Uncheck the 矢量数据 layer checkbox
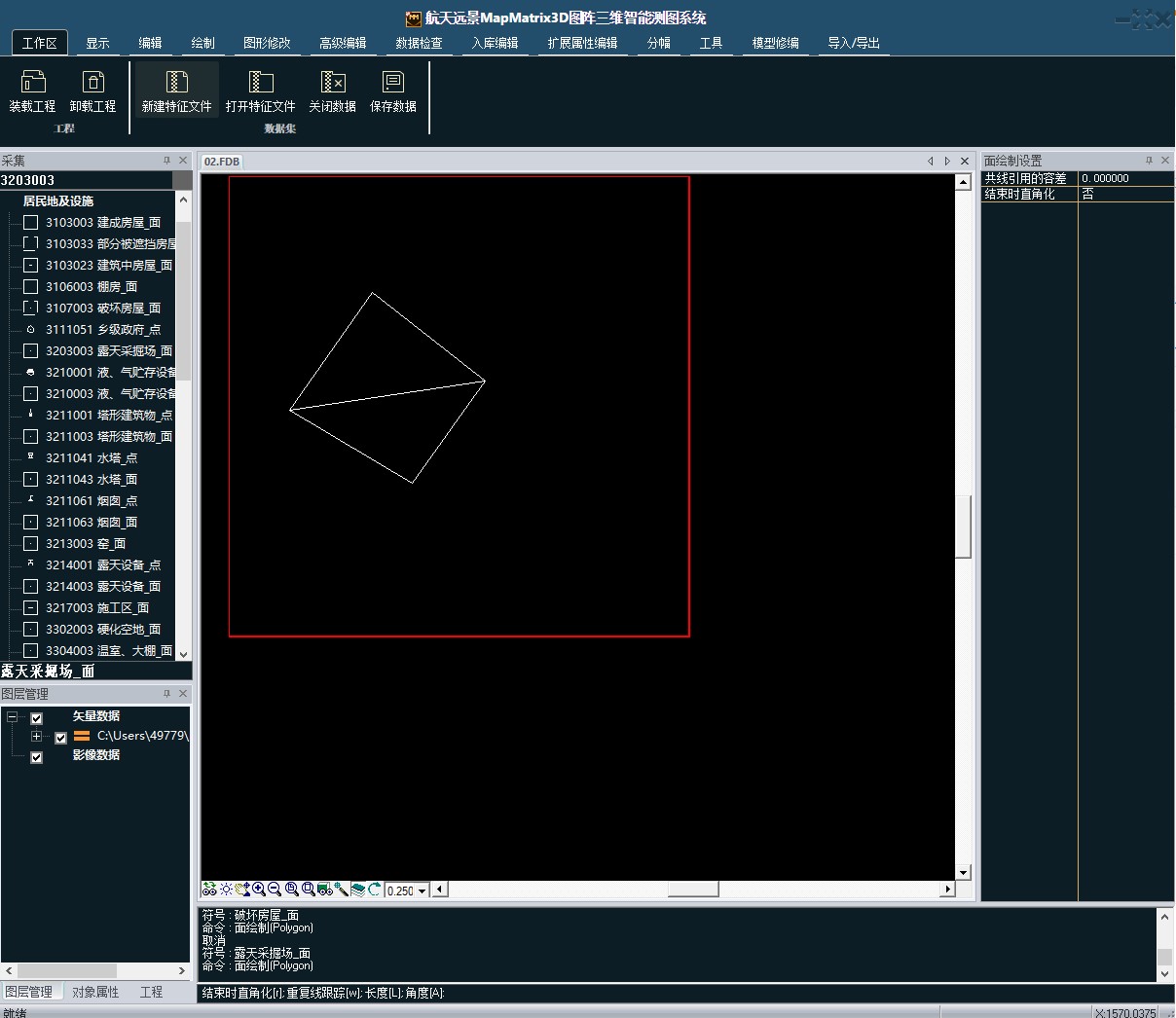This screenshot has height=1018, width=1176. tap(37, 718)
